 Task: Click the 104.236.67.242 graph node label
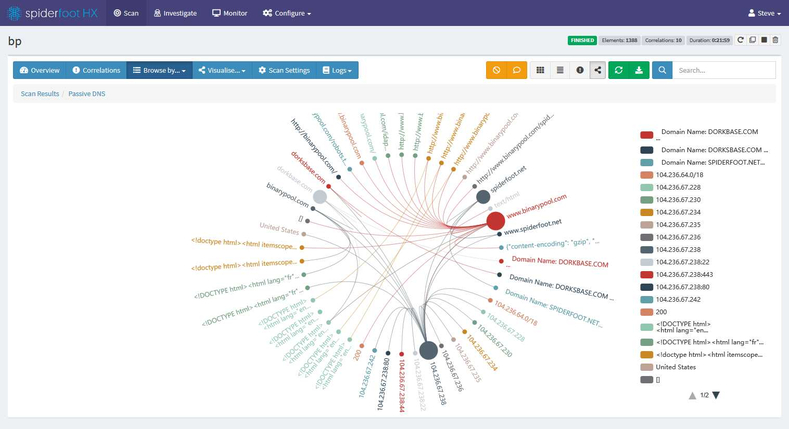[x=367, y=376]
